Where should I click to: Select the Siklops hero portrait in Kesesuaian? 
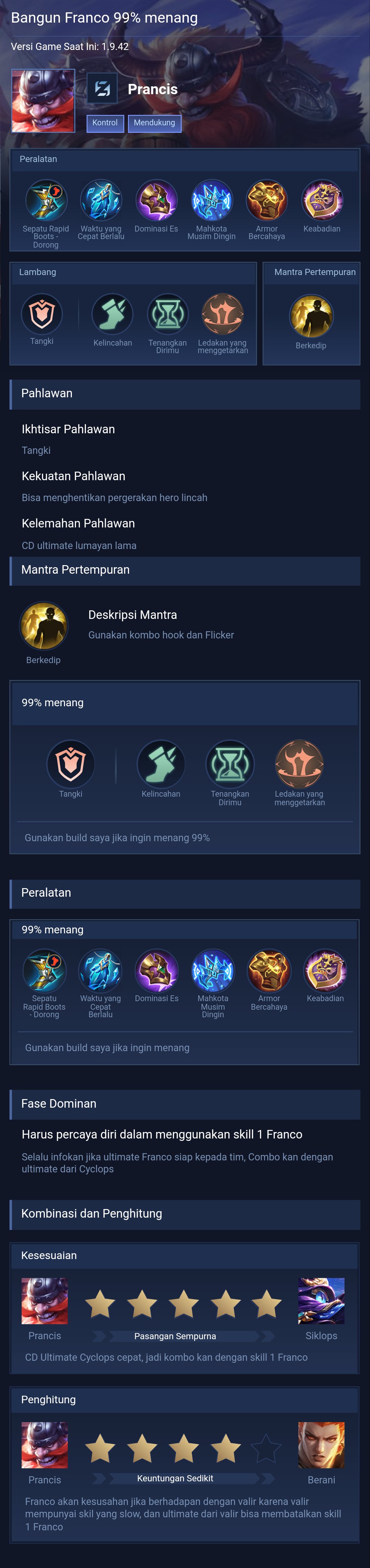point(321,1301)
